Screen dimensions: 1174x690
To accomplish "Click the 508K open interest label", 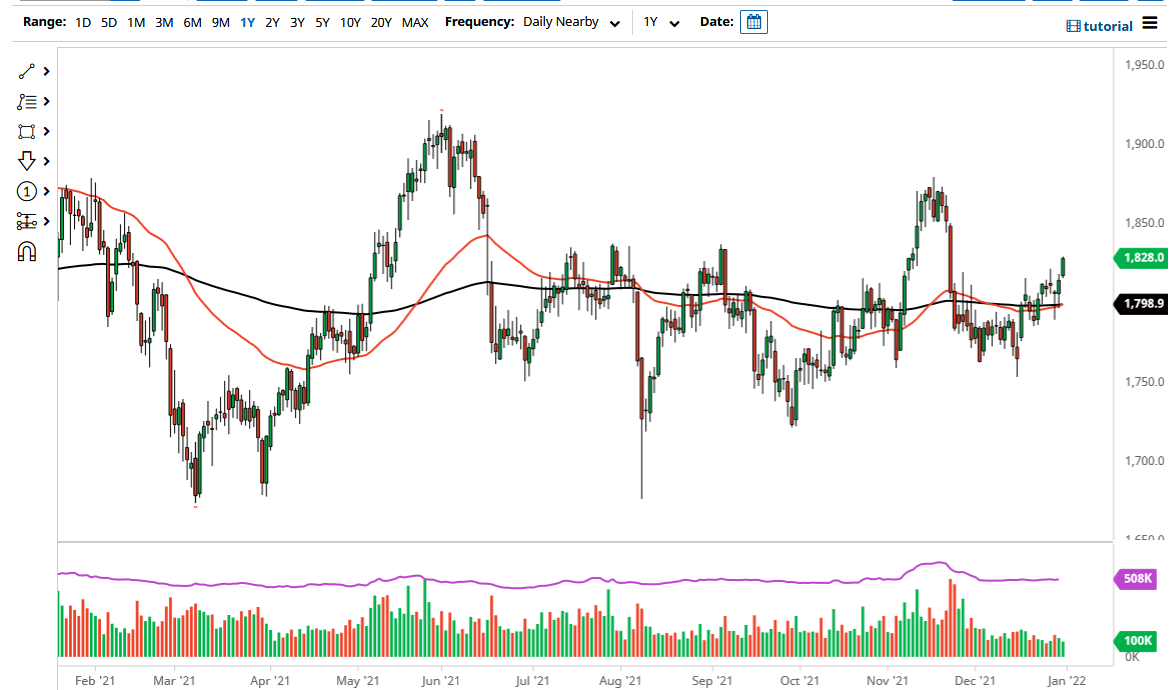I will (x=1137, y=578).
